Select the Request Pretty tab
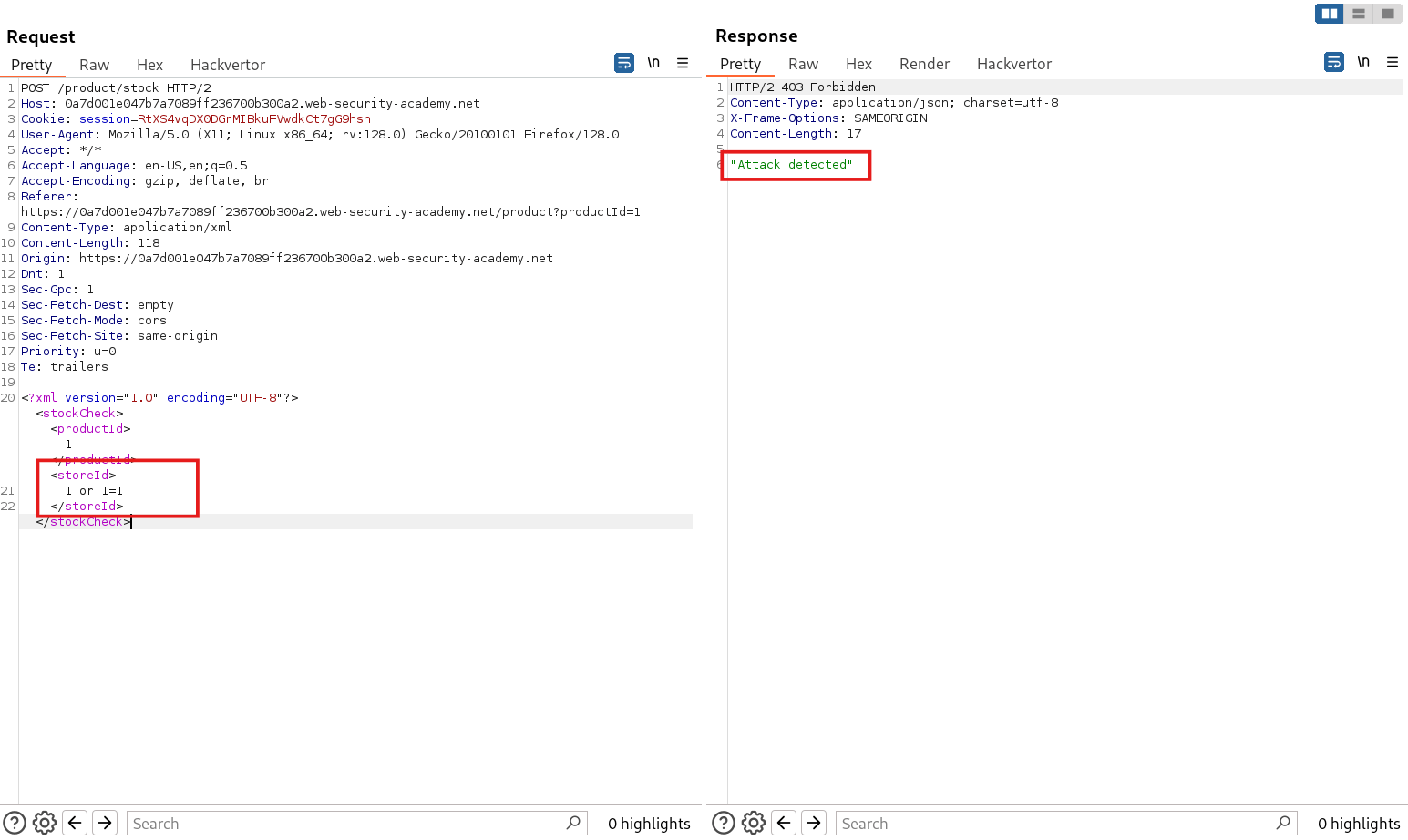1408x840 pixels. 32,65
